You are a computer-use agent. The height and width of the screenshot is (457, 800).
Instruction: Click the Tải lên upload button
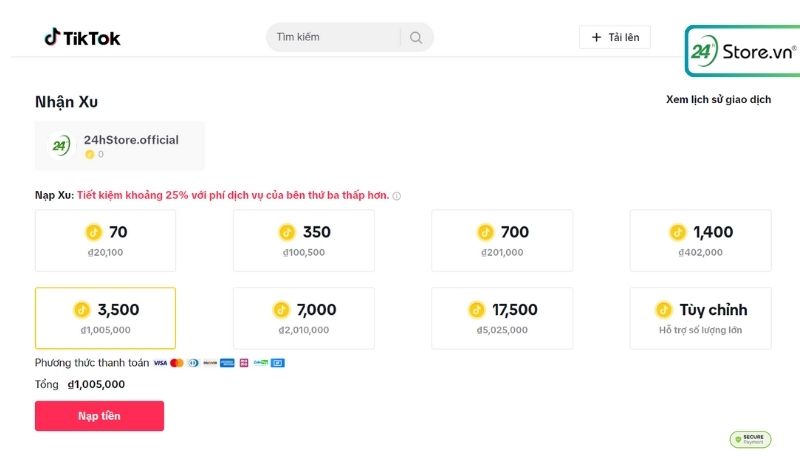tap(615, 37)
